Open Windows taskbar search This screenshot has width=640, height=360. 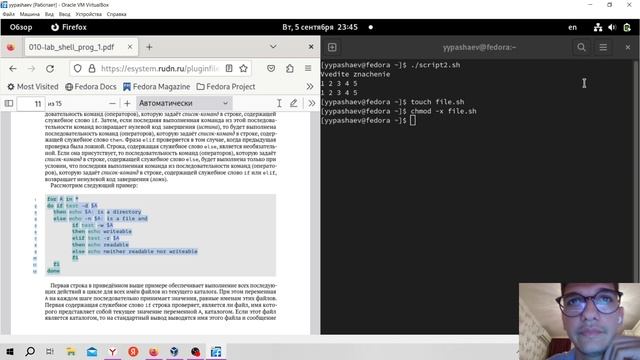point(30,351)
